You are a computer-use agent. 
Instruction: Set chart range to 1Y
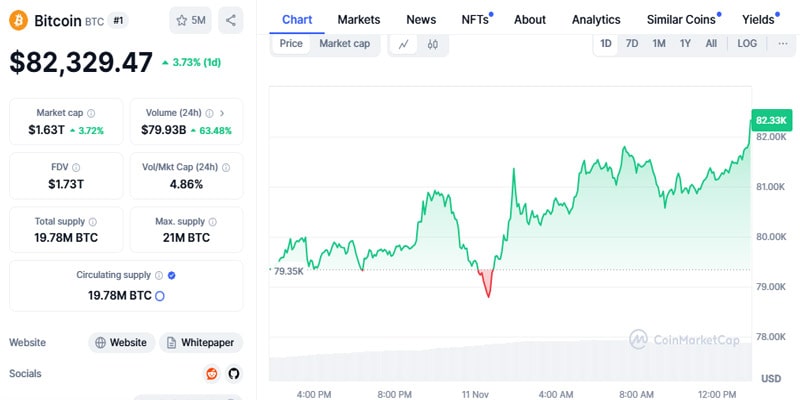tap(685, 44)
